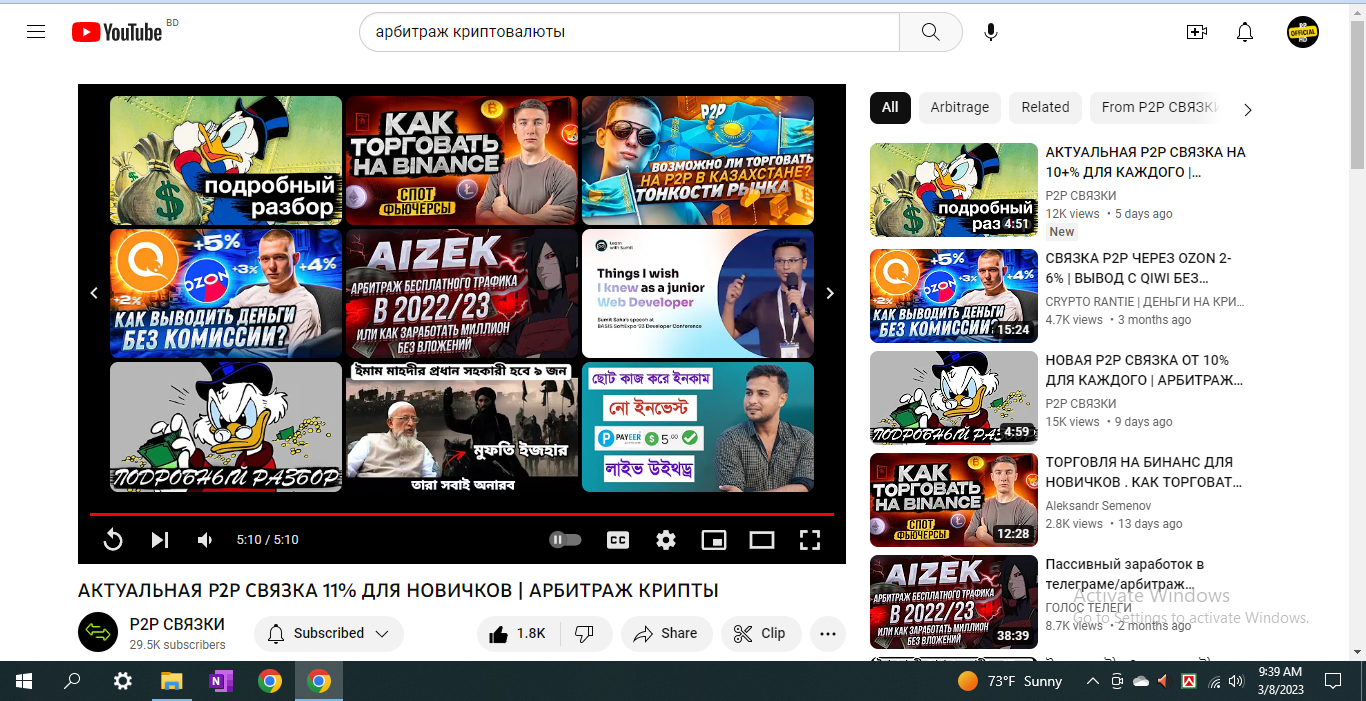Replay the video
Viewport: 1366px width, 701px height.
pos(113,540)
